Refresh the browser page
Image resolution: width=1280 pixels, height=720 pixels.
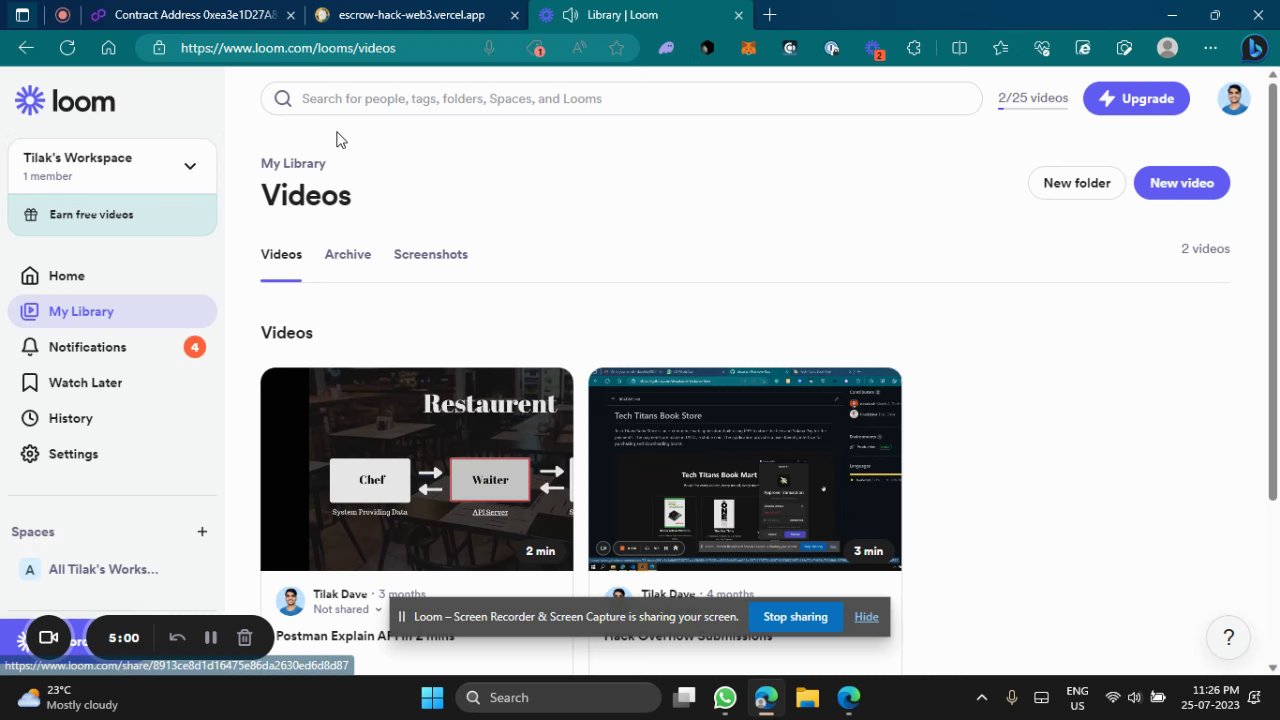tap(67, 48)
